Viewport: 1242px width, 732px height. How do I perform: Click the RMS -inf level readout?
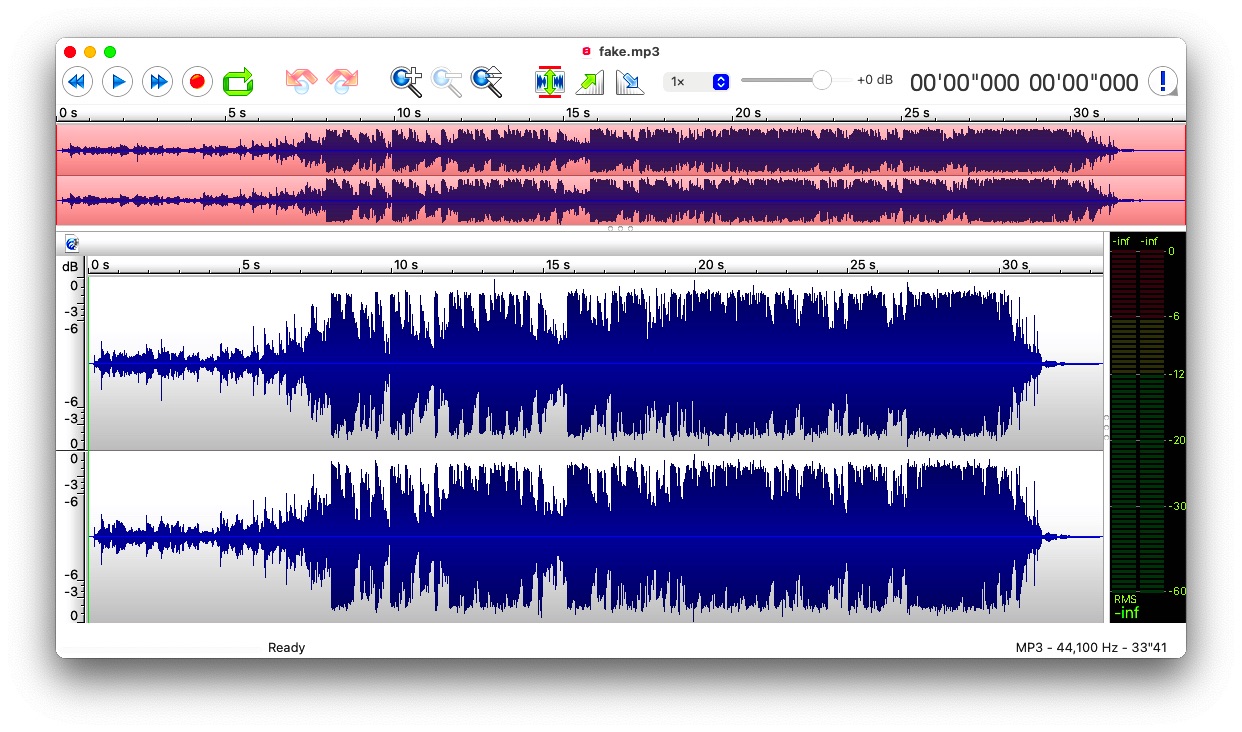tap(1126, 607)
